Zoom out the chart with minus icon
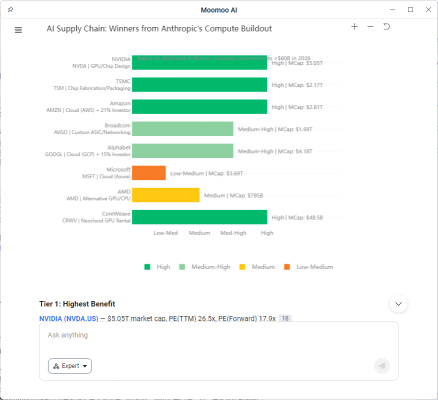438x400 pixels. 370,27
